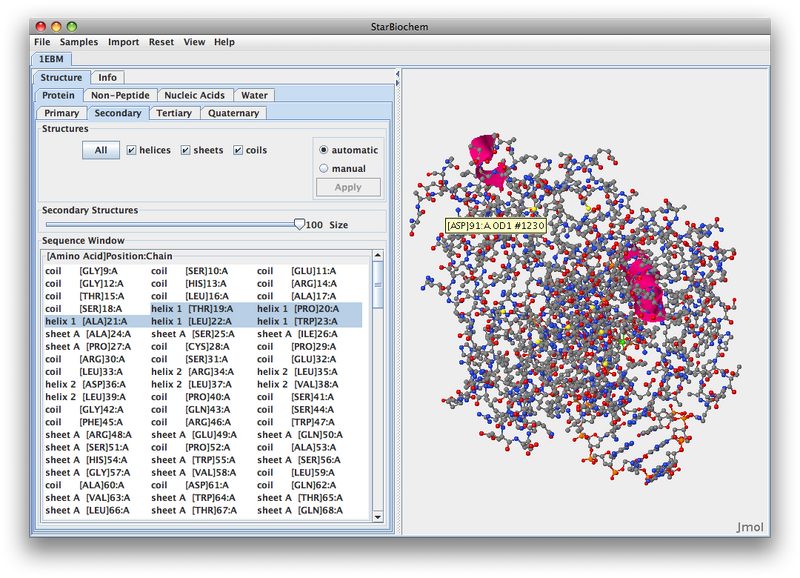The image size is (800, 578).
Task: Click the Apply button
Action: (348, 187)
